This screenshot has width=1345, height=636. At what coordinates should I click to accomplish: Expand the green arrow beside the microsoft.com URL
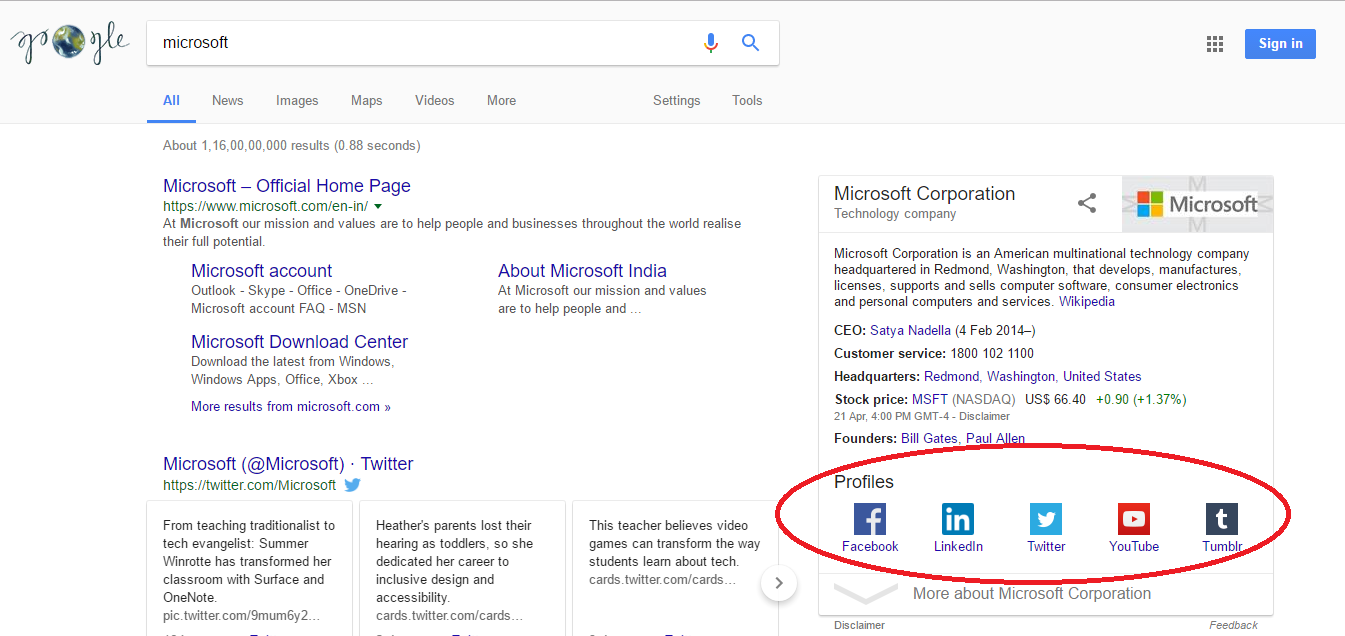[x=378, y=206]
